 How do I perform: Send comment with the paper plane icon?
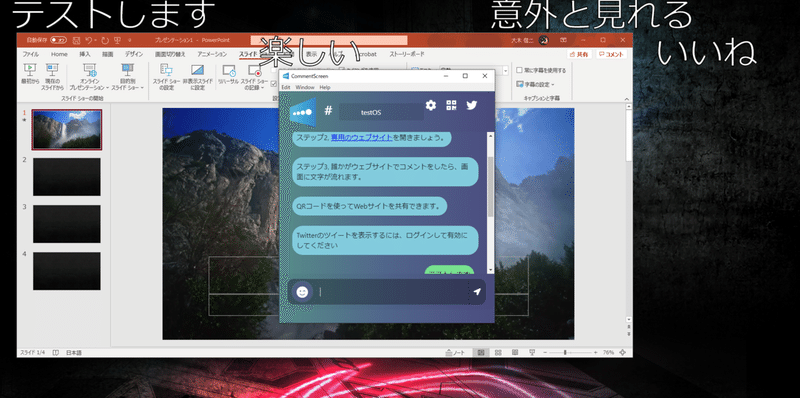pyautogui.click(x=477, y=292)
